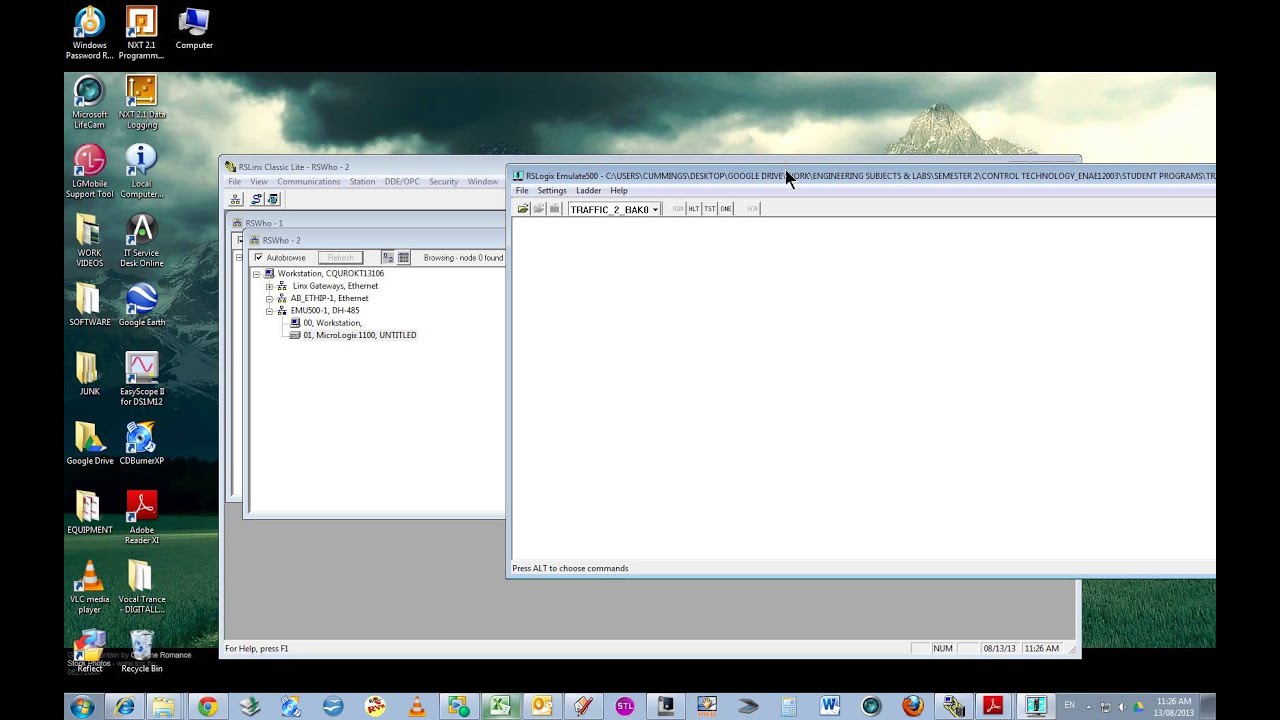Click RUN mode button in Emulate500
The height and width of the screenshot is (720, 1280).
[x=678, y=209]
